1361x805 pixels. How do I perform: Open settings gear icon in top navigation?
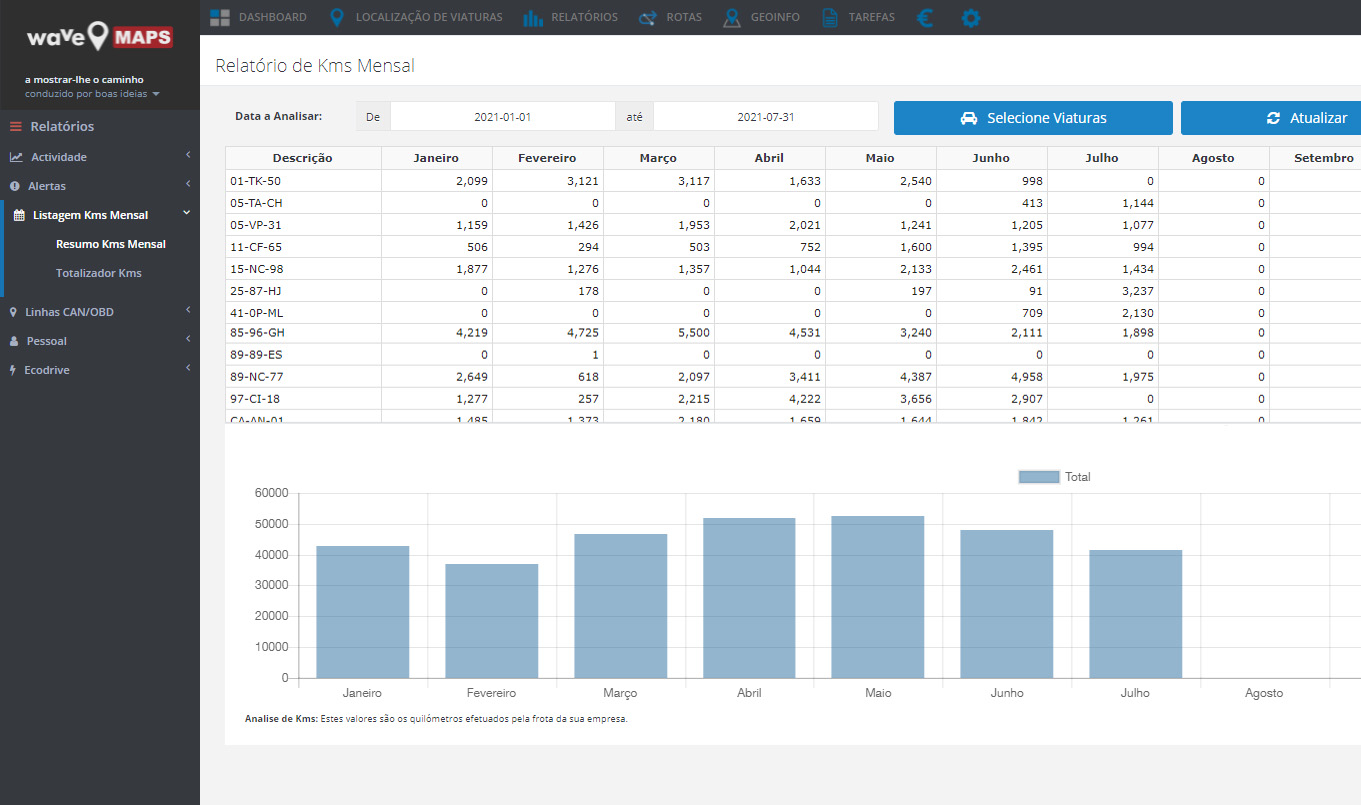click(x=970, y=17)
